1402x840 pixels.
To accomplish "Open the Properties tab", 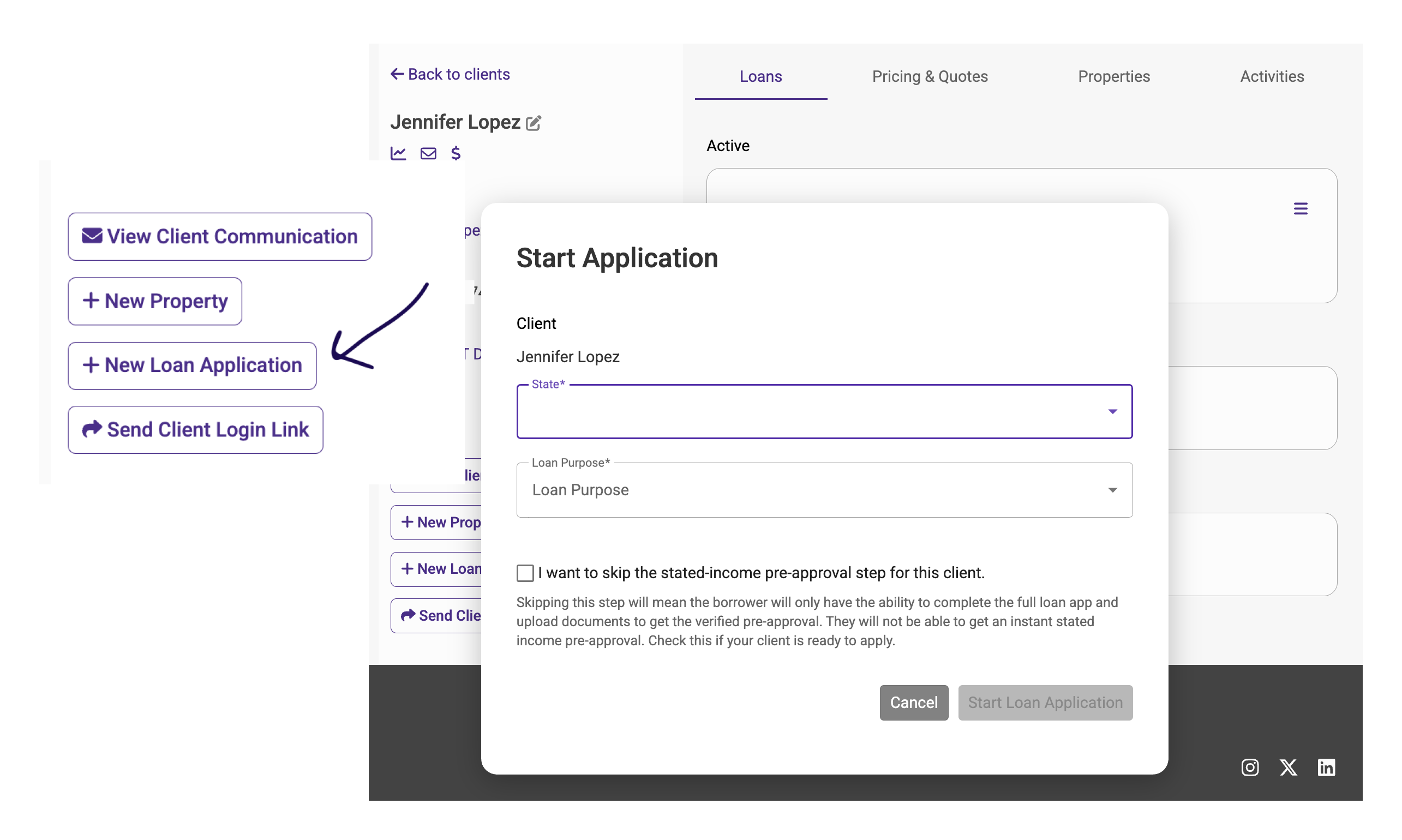I will 1113,76.
